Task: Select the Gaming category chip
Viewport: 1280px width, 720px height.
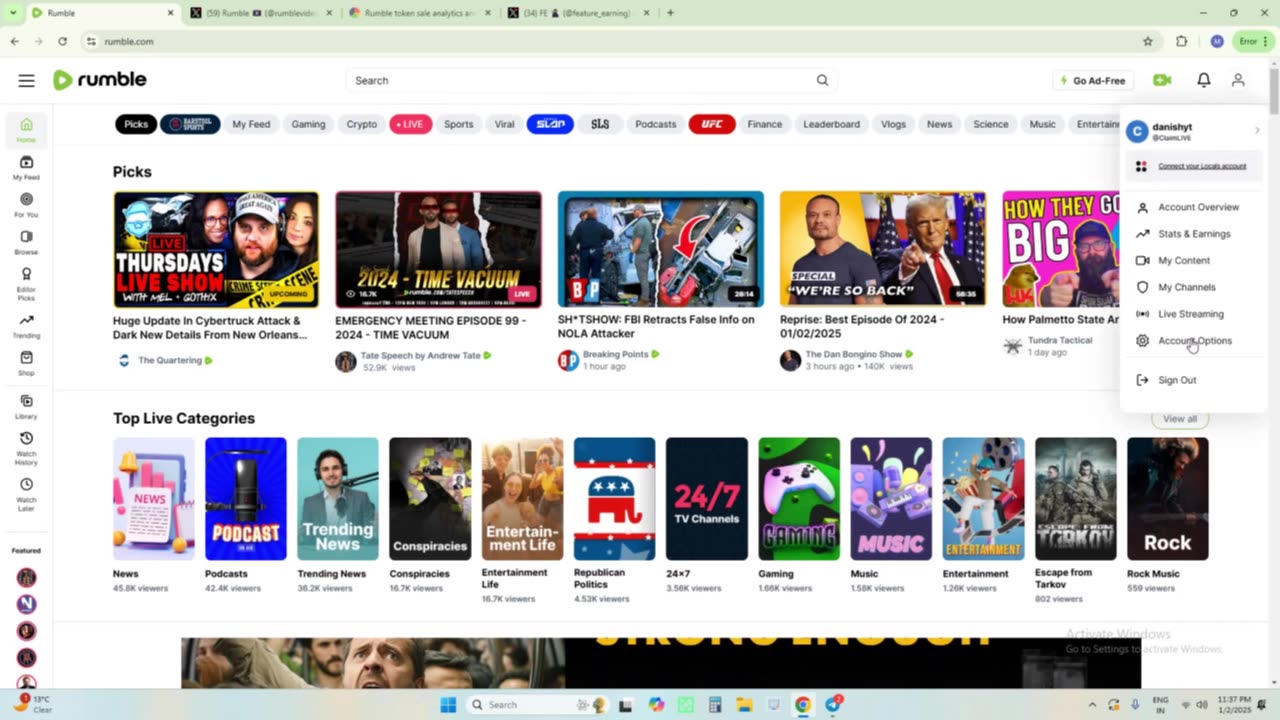Action: point(308,124)
